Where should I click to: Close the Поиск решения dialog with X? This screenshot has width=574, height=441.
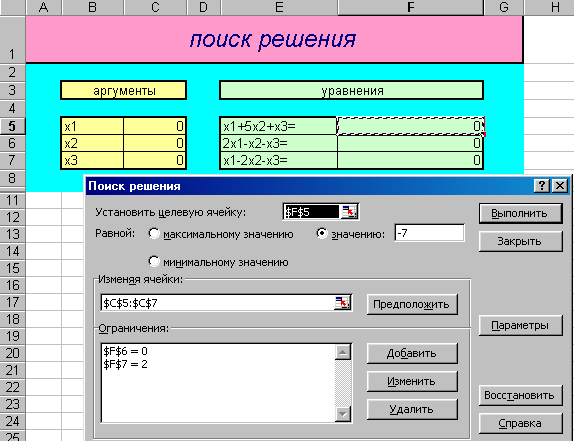560,186
